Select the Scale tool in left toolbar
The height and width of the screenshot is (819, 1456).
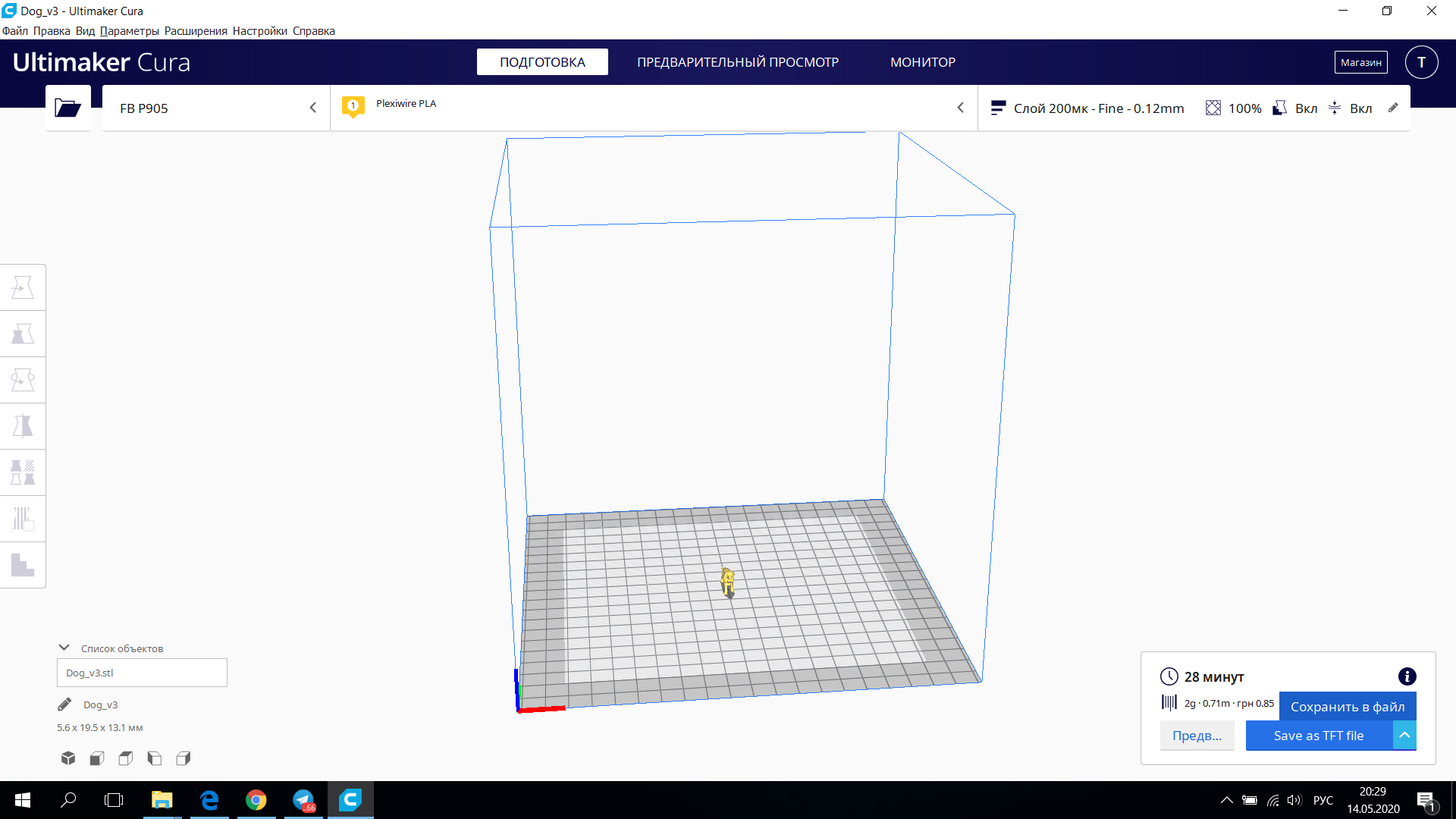[23, 334]
